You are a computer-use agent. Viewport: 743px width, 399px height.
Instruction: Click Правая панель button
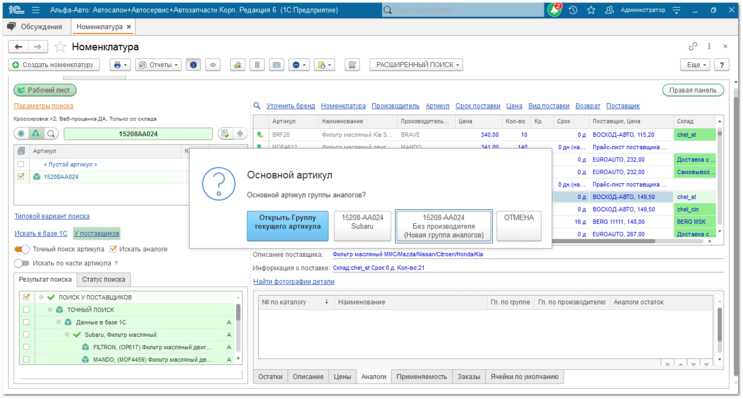coord(693,90)
